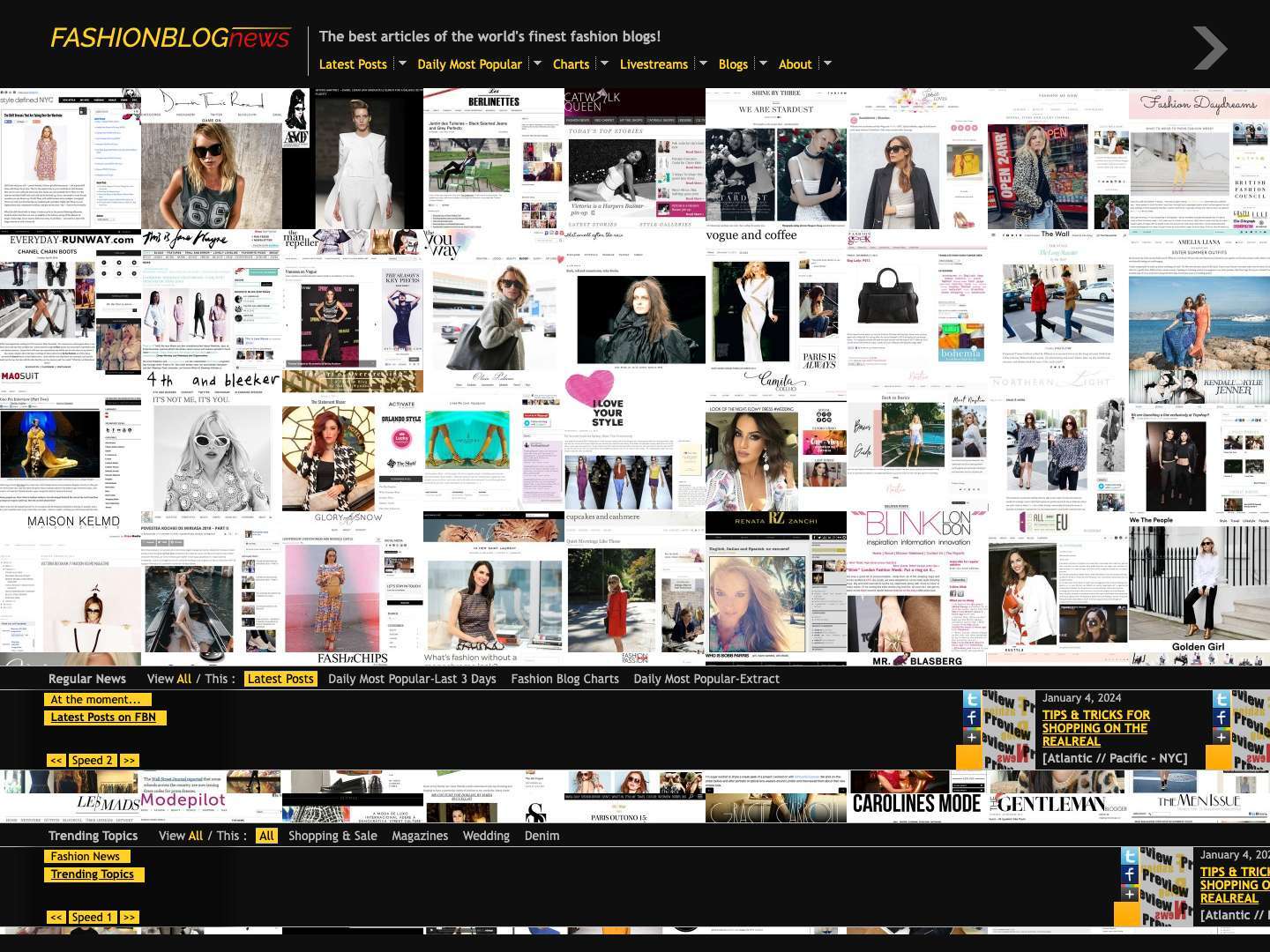Screen dimensions: 1270x952
Task: Click the orange feed icon below the share icons
Action: pos(971,756)
